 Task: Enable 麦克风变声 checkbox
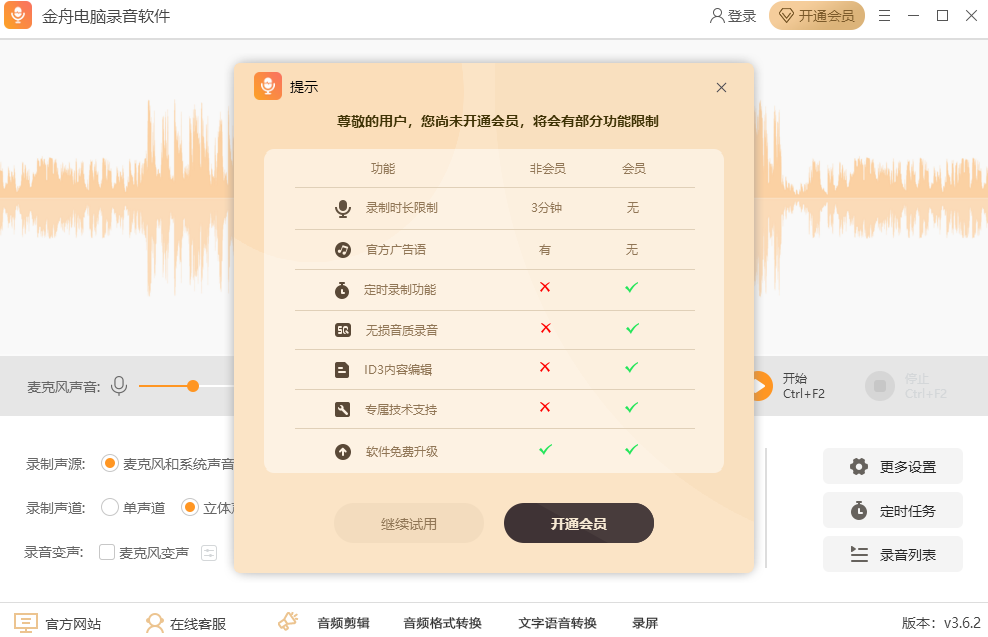pyautogui.click(x=107, y=552)
